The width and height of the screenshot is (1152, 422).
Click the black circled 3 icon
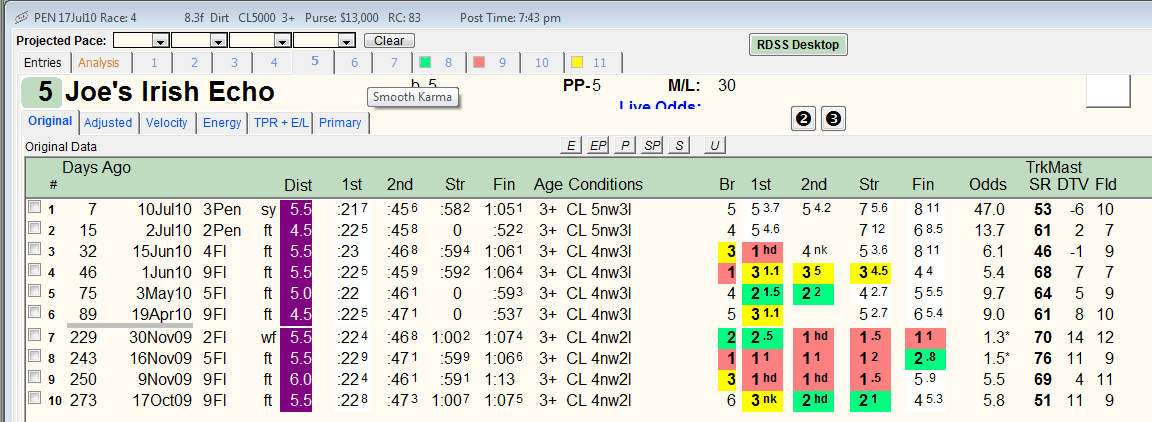832,118
